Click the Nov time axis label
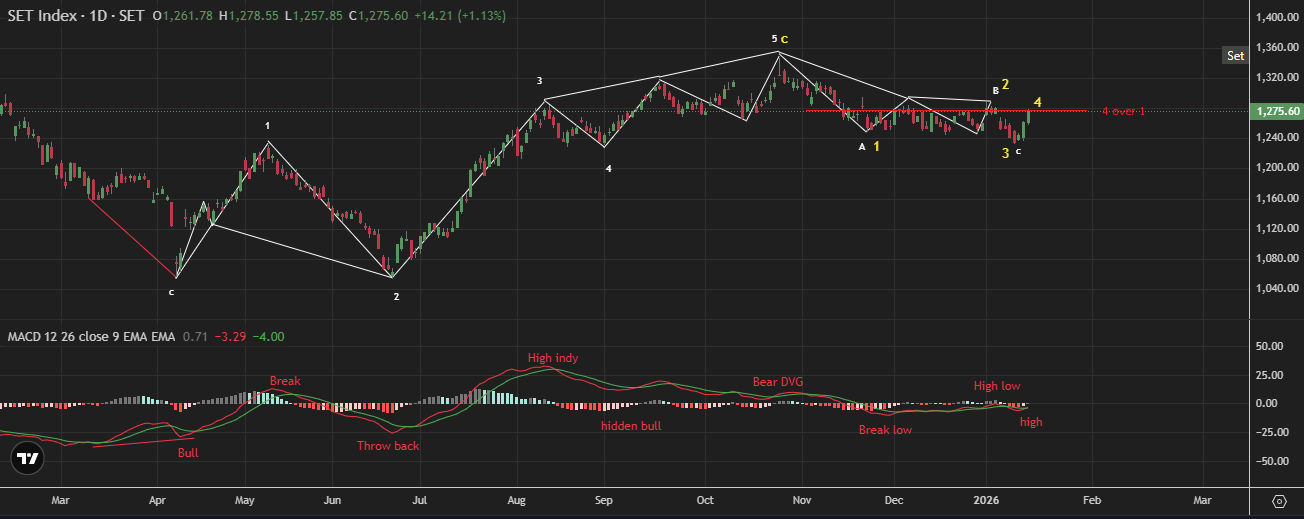Image resolution: width=1304 pixels, height=519 pixels. (x=800, y=499)
